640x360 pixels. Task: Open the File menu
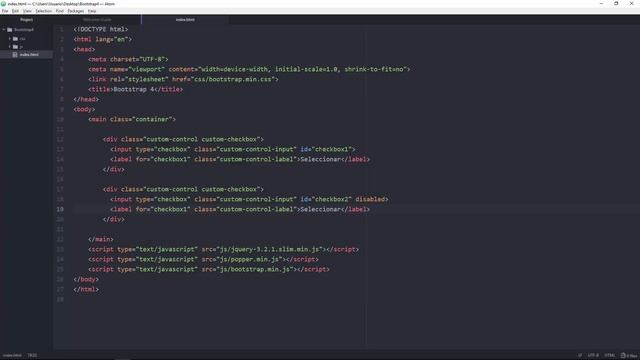[5, 11]
